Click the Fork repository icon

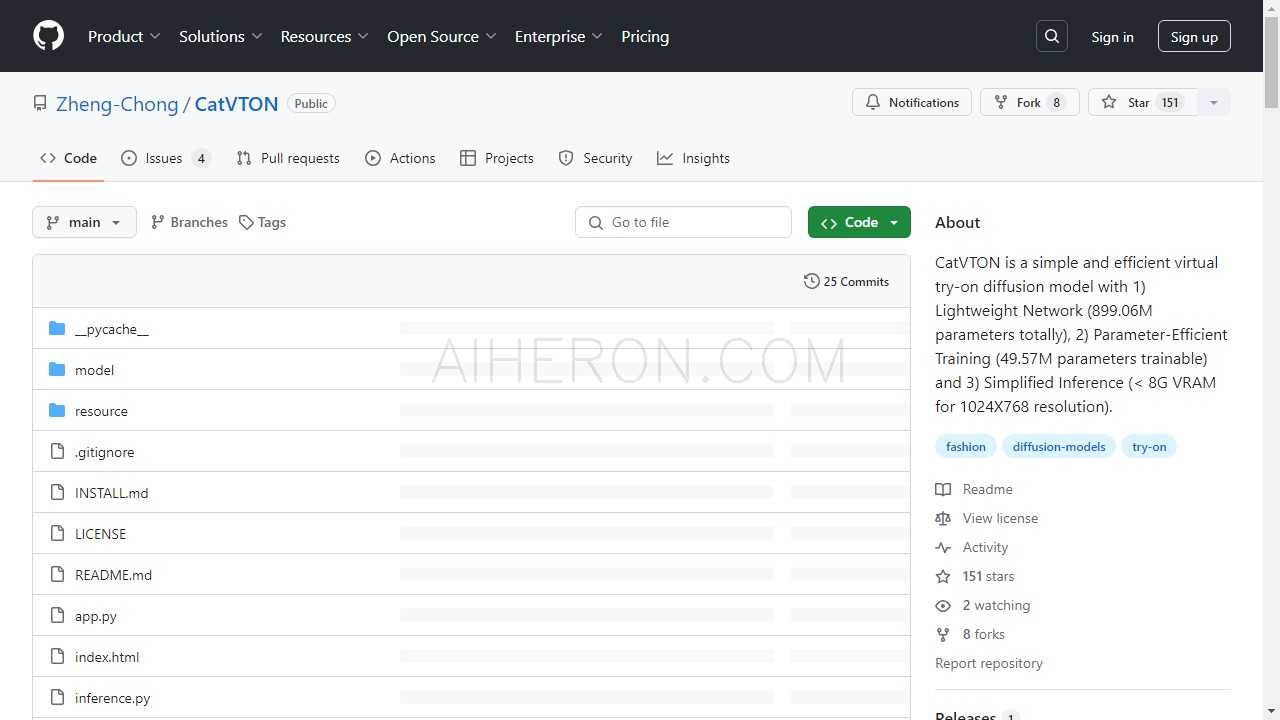point(1001,103)
